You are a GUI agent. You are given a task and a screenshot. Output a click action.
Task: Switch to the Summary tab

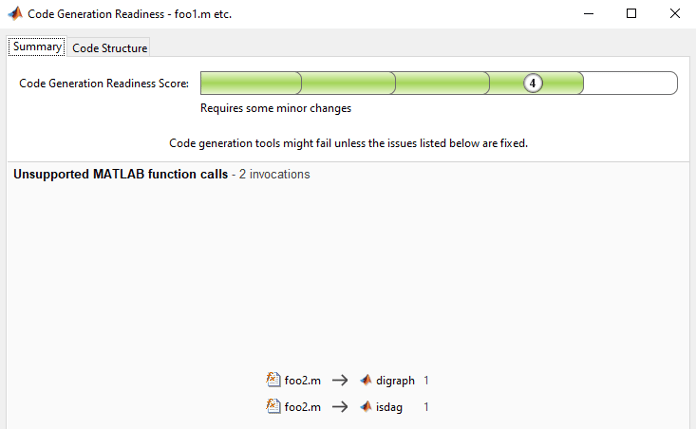38,47
